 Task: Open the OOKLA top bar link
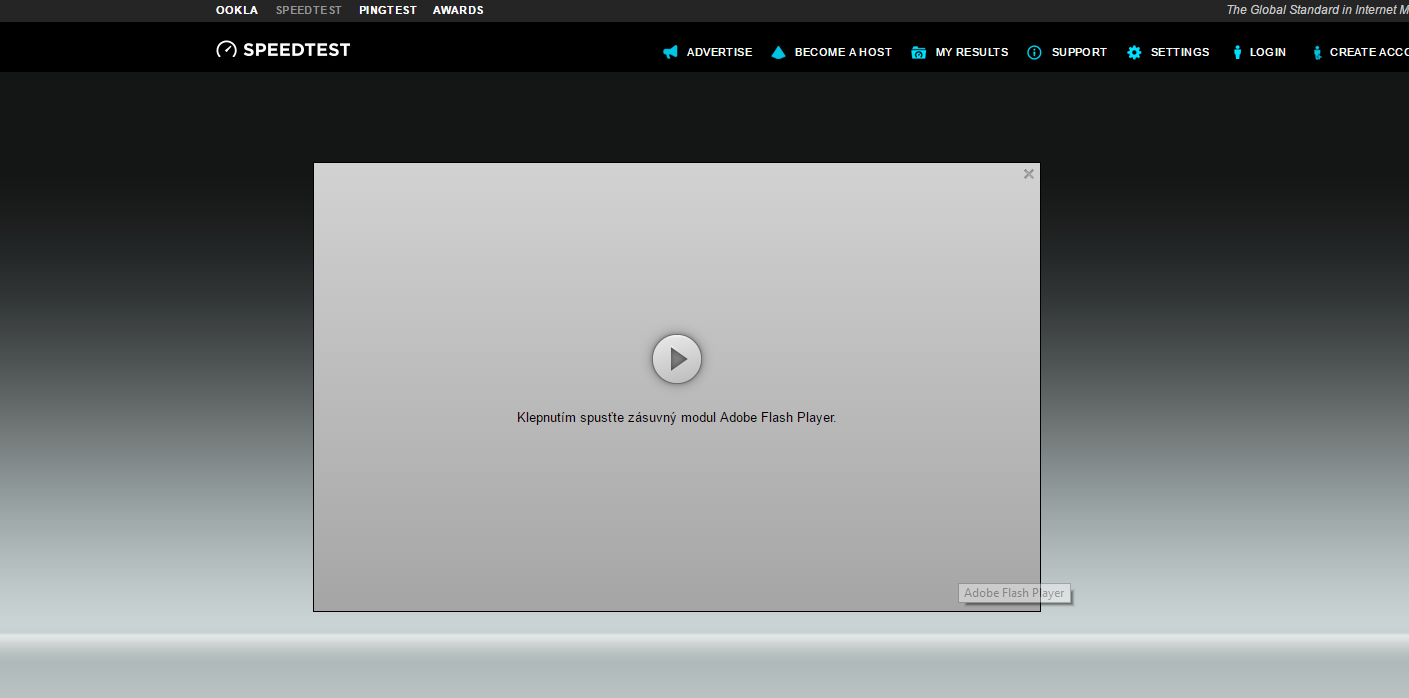237,10
